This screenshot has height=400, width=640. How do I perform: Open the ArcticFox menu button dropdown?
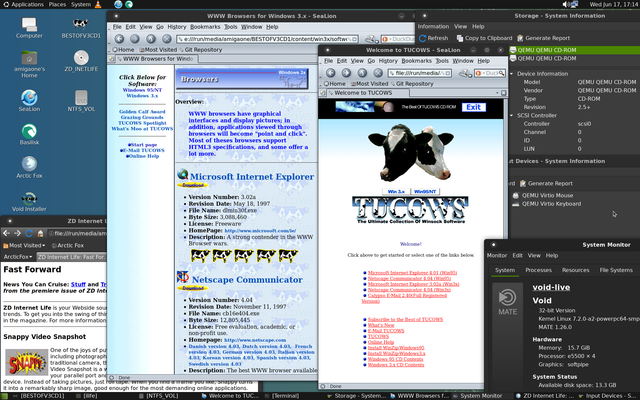coord(18,257)
